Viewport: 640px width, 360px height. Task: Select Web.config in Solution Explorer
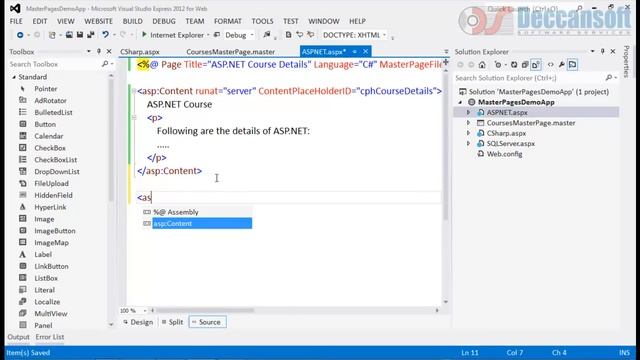[x=504, y=154]
